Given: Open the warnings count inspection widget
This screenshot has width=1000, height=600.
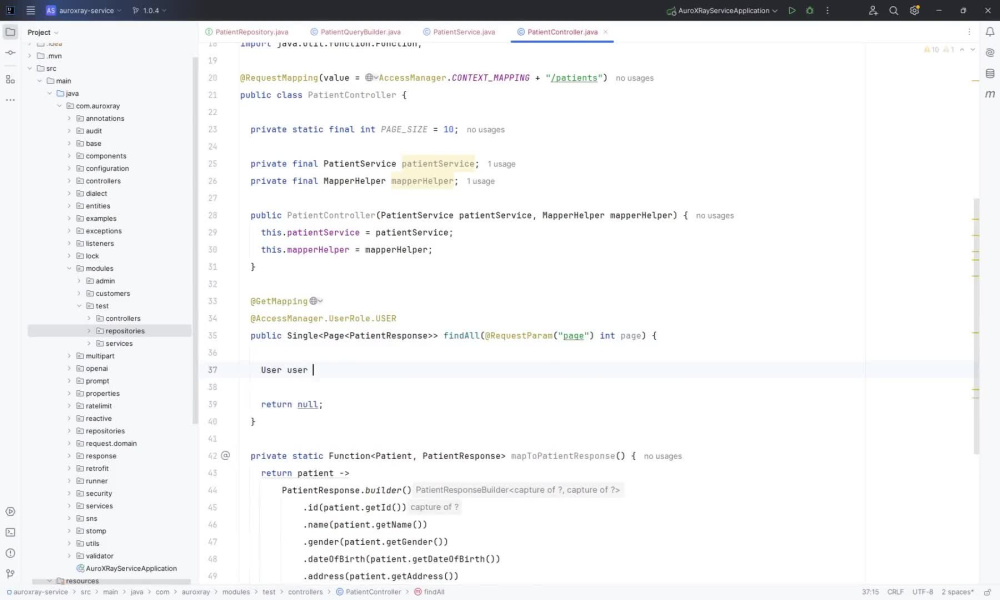Looking at the screenshot, I should click(x=938, y=50).
